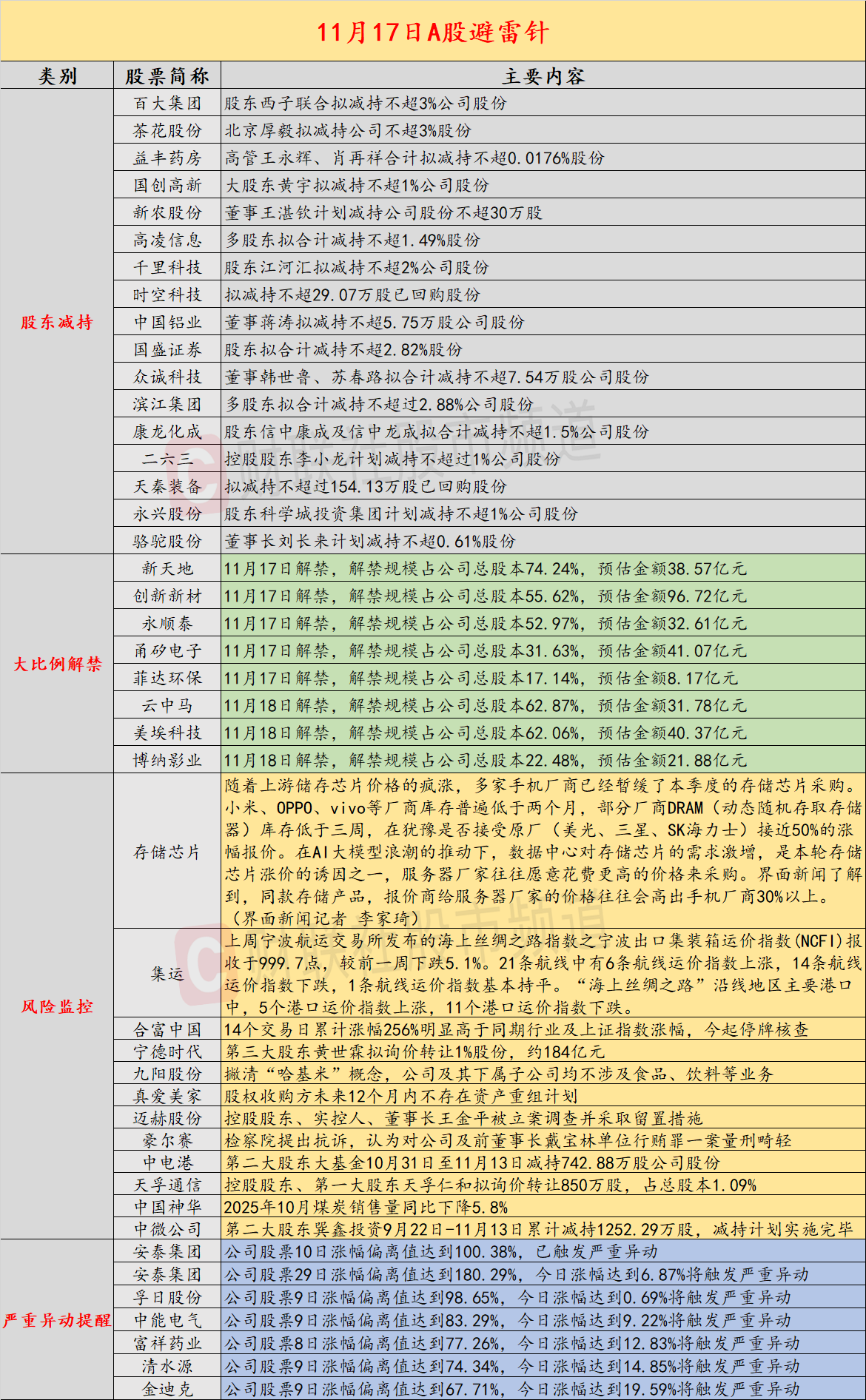Select 股东西子联合拟减持不超3%公司股份 text
The image size is (866, 1400).
pyautogui.click(x=366, y=104)
